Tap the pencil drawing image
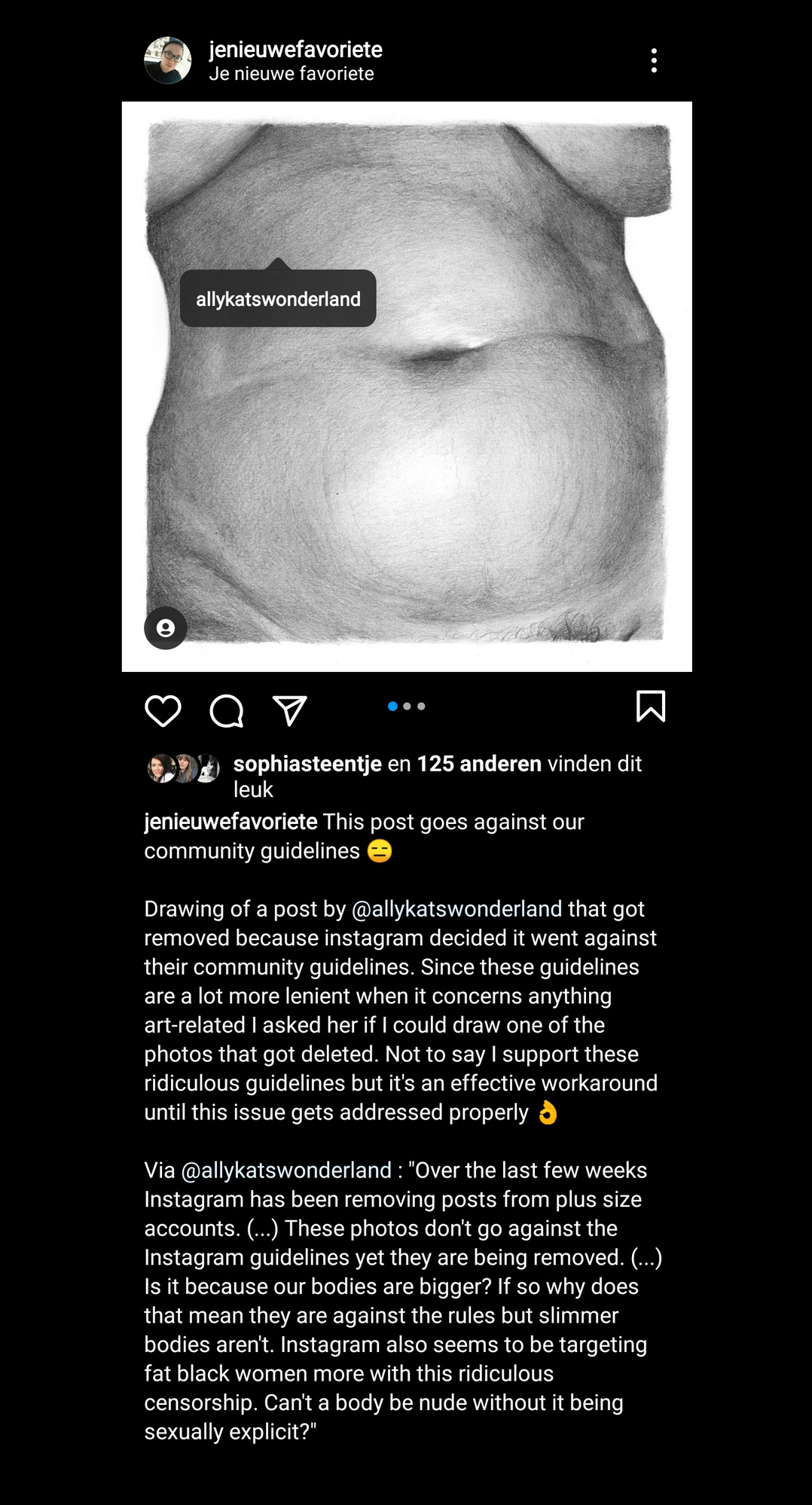Viewport: 812px width, 1505px height. click(x=407, y=386)
